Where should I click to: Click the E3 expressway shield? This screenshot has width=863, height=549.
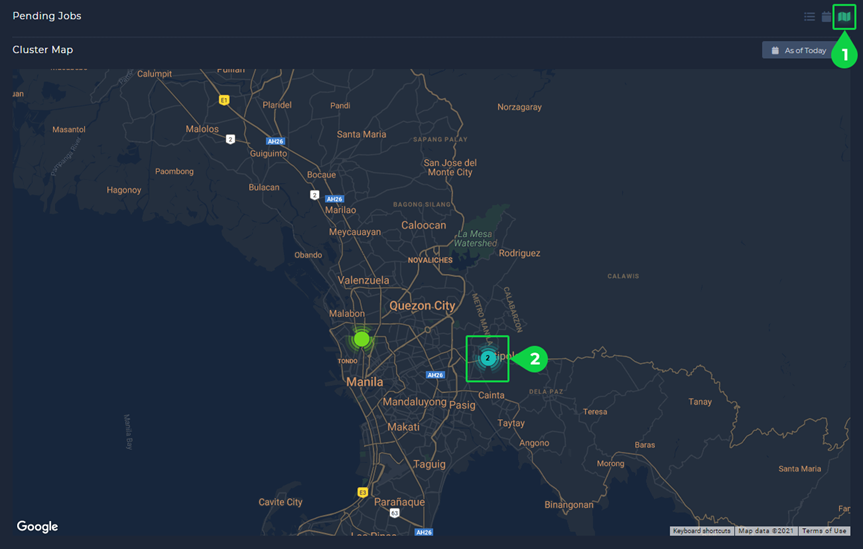[362, 492]
